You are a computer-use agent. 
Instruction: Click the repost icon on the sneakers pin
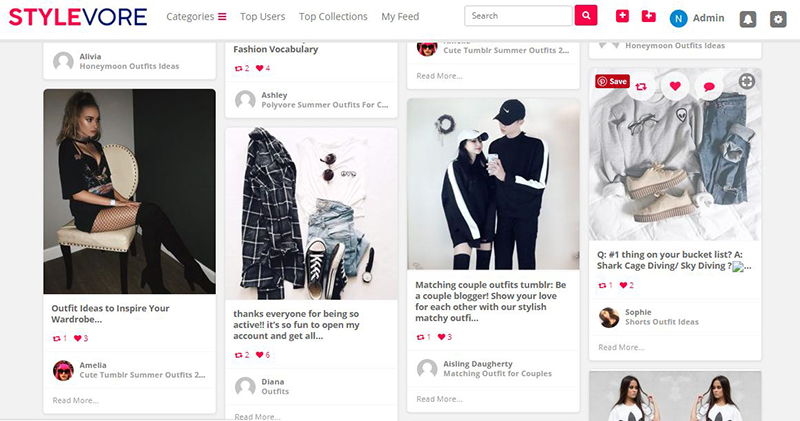641,86
